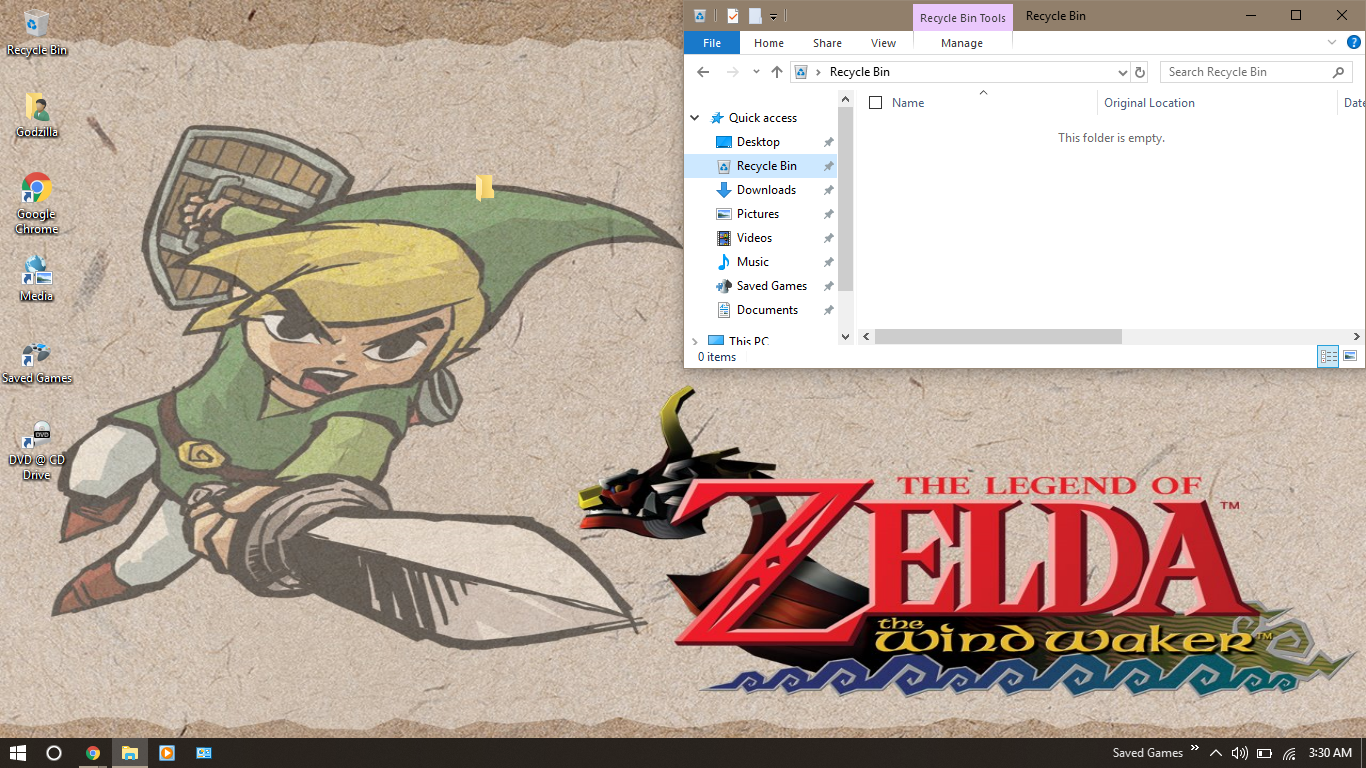
Task: Sort by the Name column header
Action: pyautogui.click(x=908, y=103)
